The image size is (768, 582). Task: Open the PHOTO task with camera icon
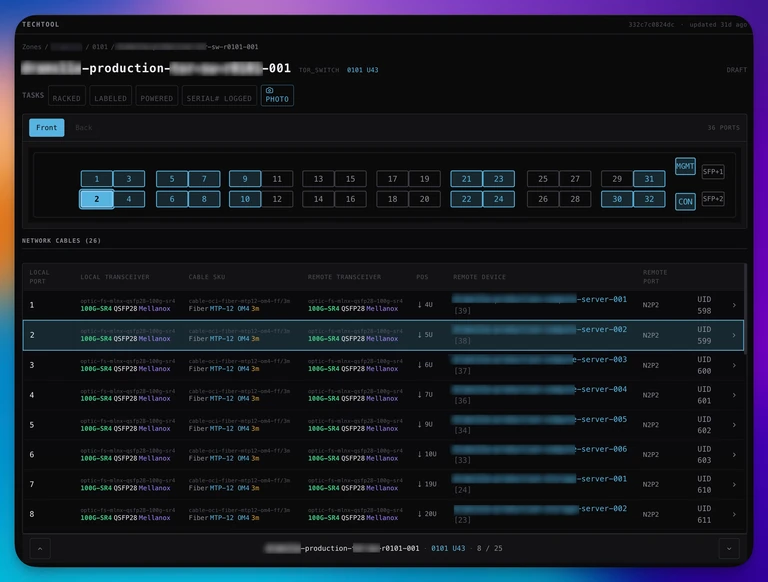[x=277, y=95]
